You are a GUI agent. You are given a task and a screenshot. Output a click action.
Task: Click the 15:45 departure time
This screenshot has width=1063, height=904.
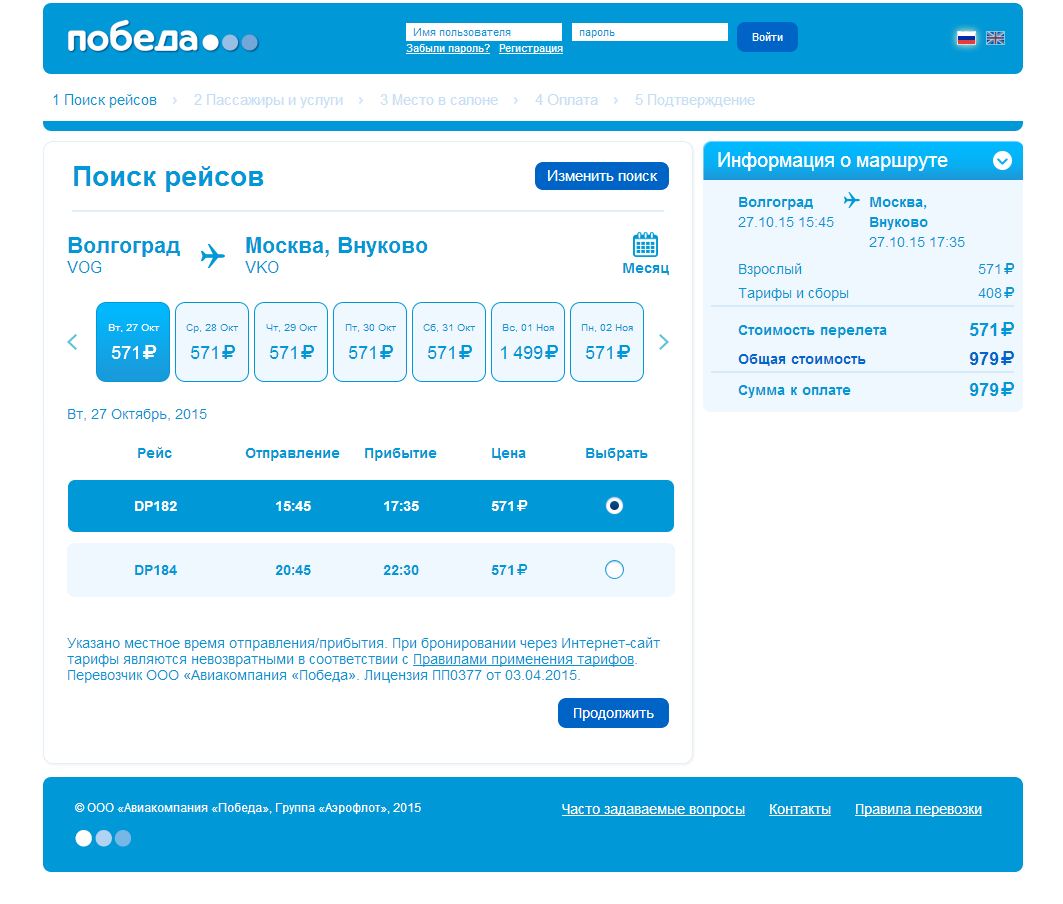pos(293,506)
